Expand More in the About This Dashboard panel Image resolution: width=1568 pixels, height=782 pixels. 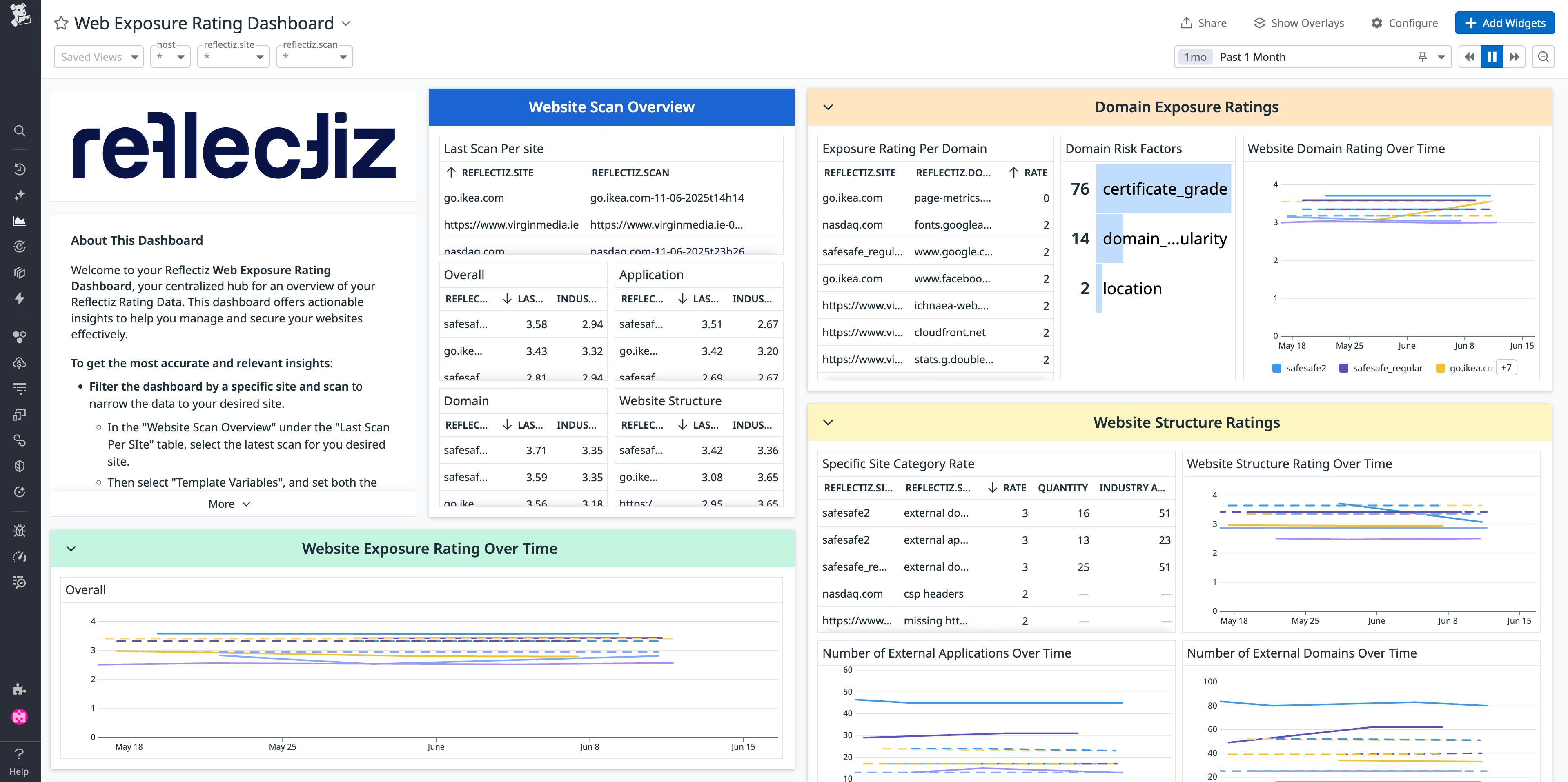coord(229,504)
